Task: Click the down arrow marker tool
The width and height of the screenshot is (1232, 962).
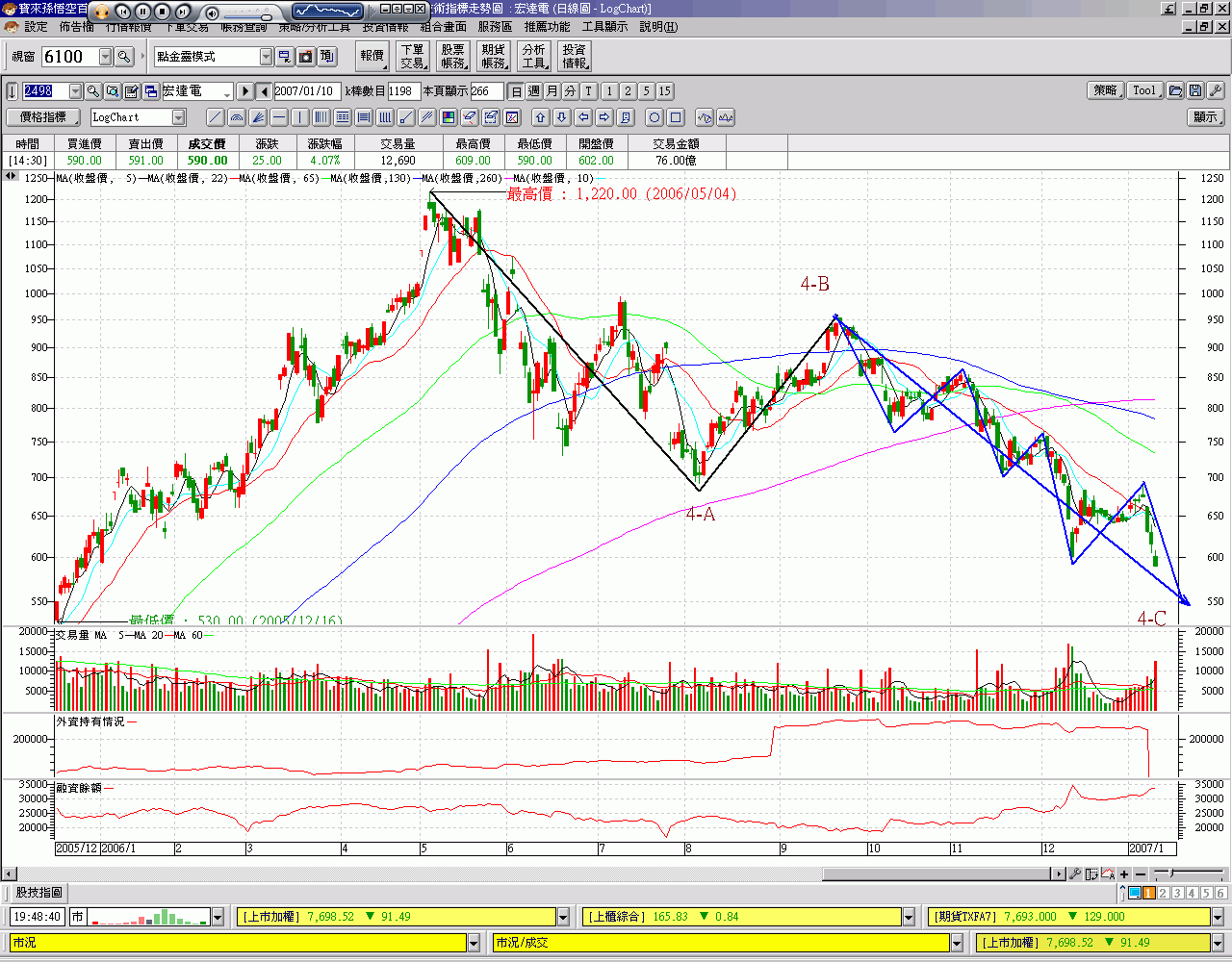Action: point(562,117)
